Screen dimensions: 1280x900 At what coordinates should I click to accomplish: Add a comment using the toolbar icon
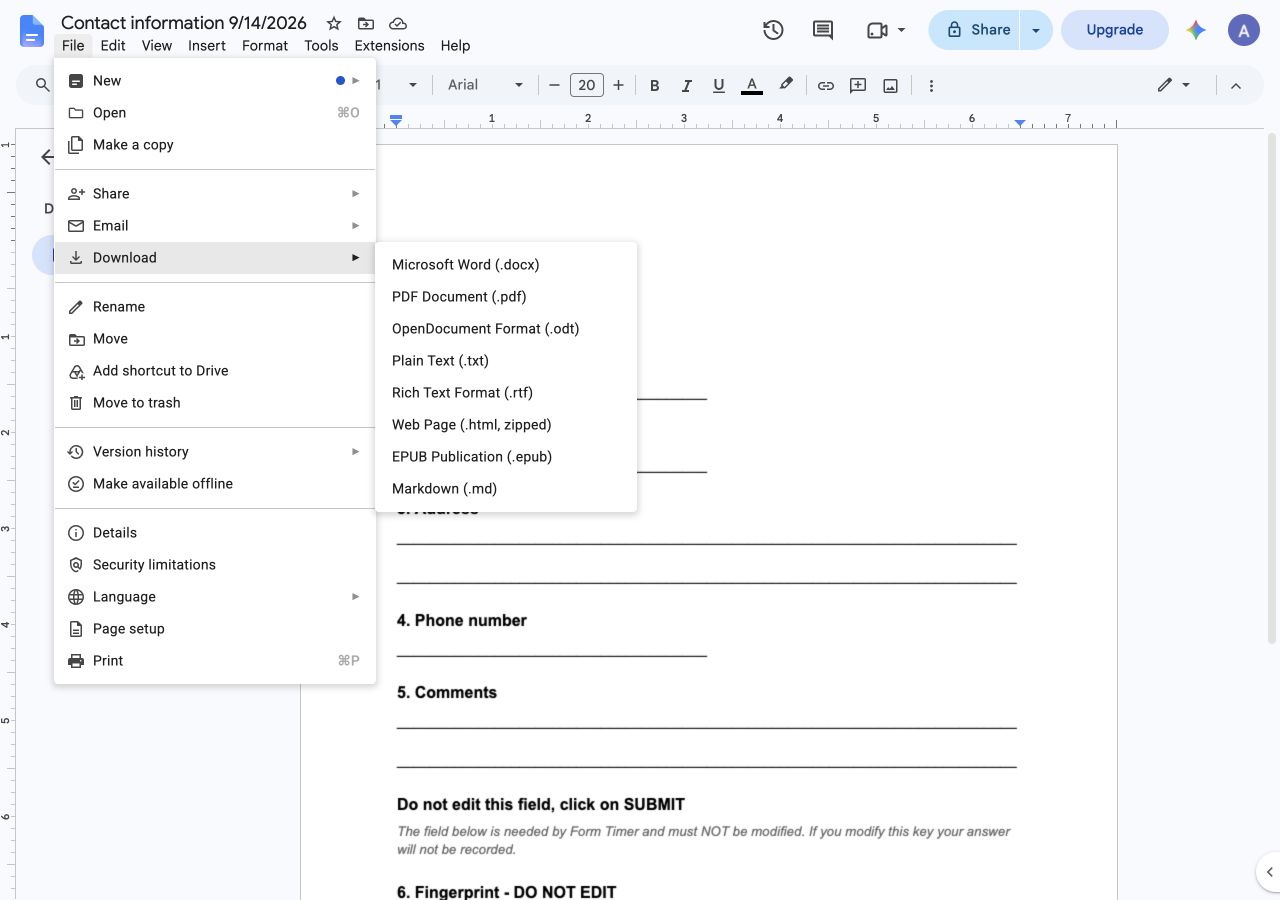click(858, 86)
